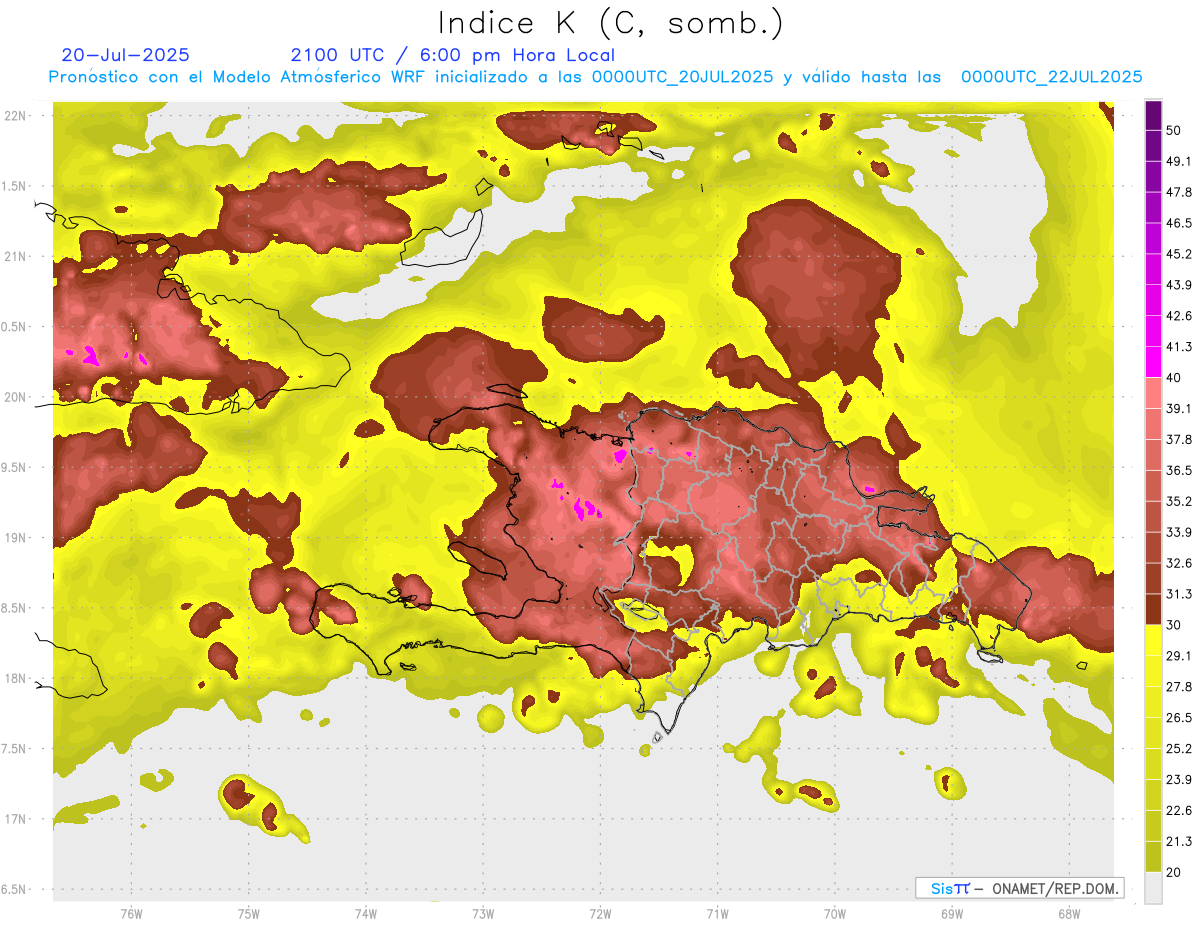Click the colorbar value 31.3
The image size is (1200, 927).
[1179, 594]
